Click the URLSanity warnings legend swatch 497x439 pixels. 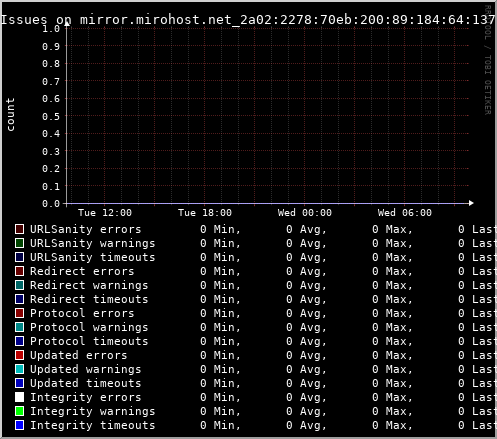[19, 243]
